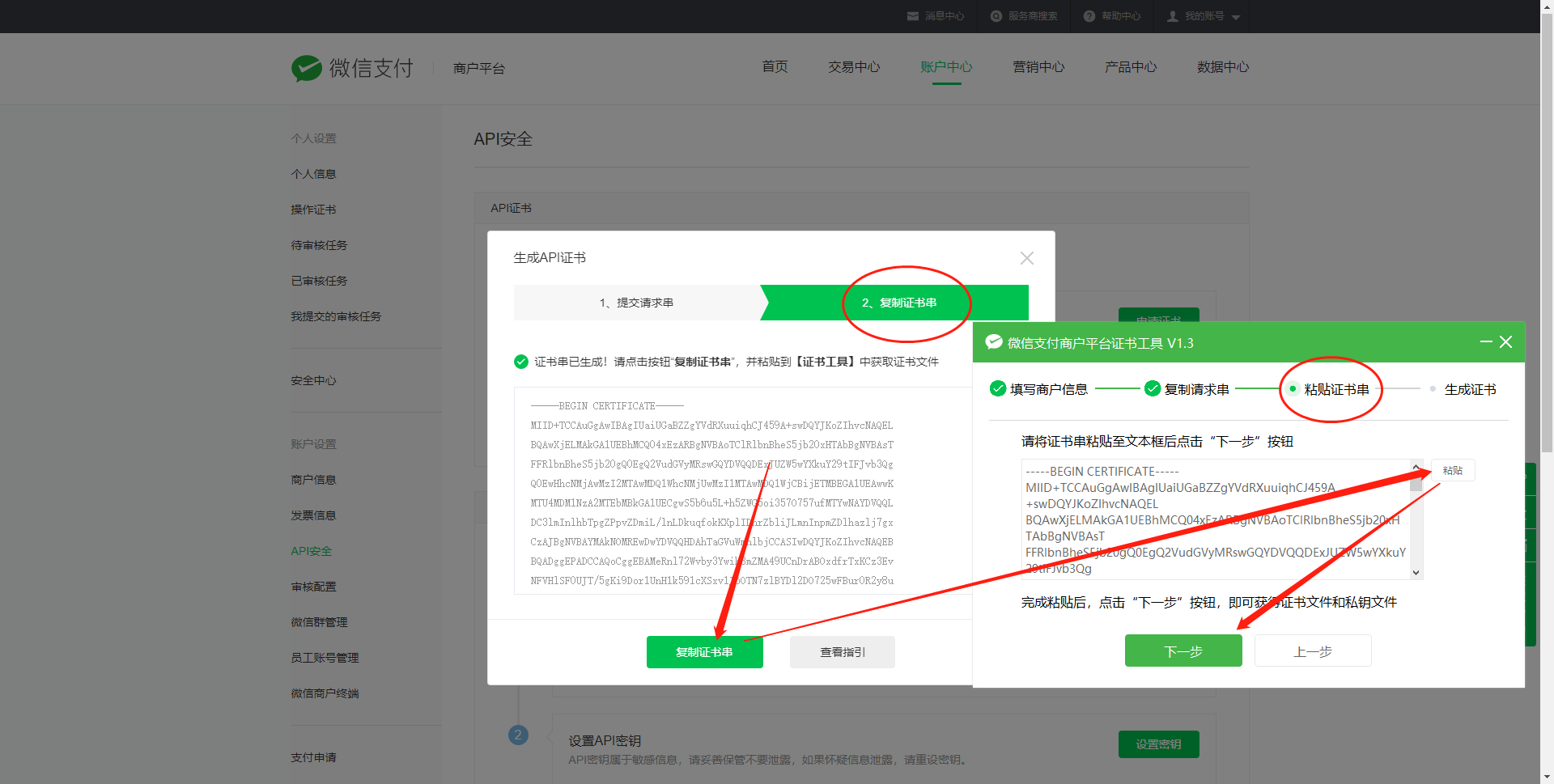Open 支付申请 in the sidebar
Image resolution: width=1554 pixels, height=784 pixels.
[x=313, y=757]
